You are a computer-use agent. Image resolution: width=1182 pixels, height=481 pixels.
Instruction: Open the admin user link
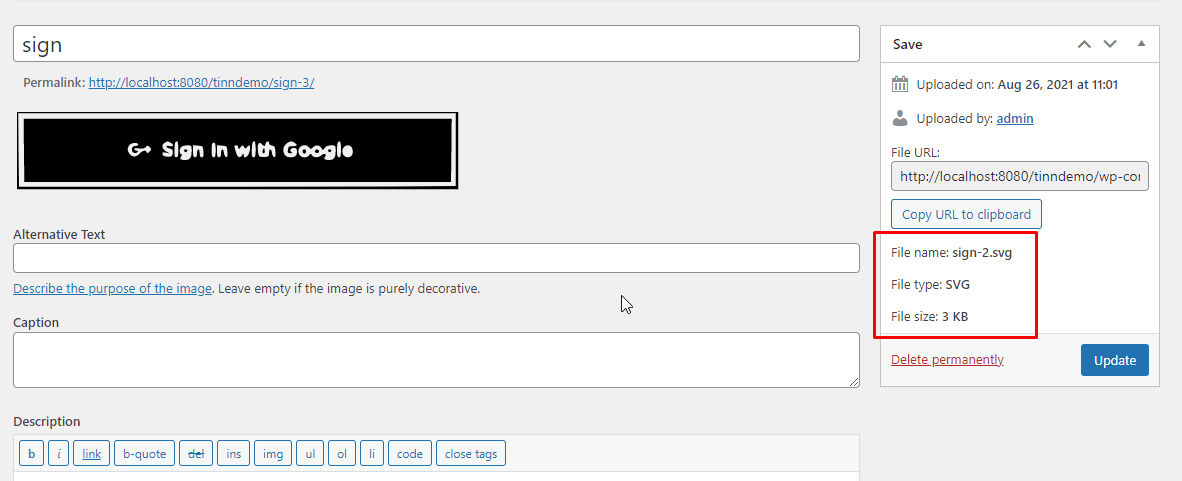(x=1015, y=118)
